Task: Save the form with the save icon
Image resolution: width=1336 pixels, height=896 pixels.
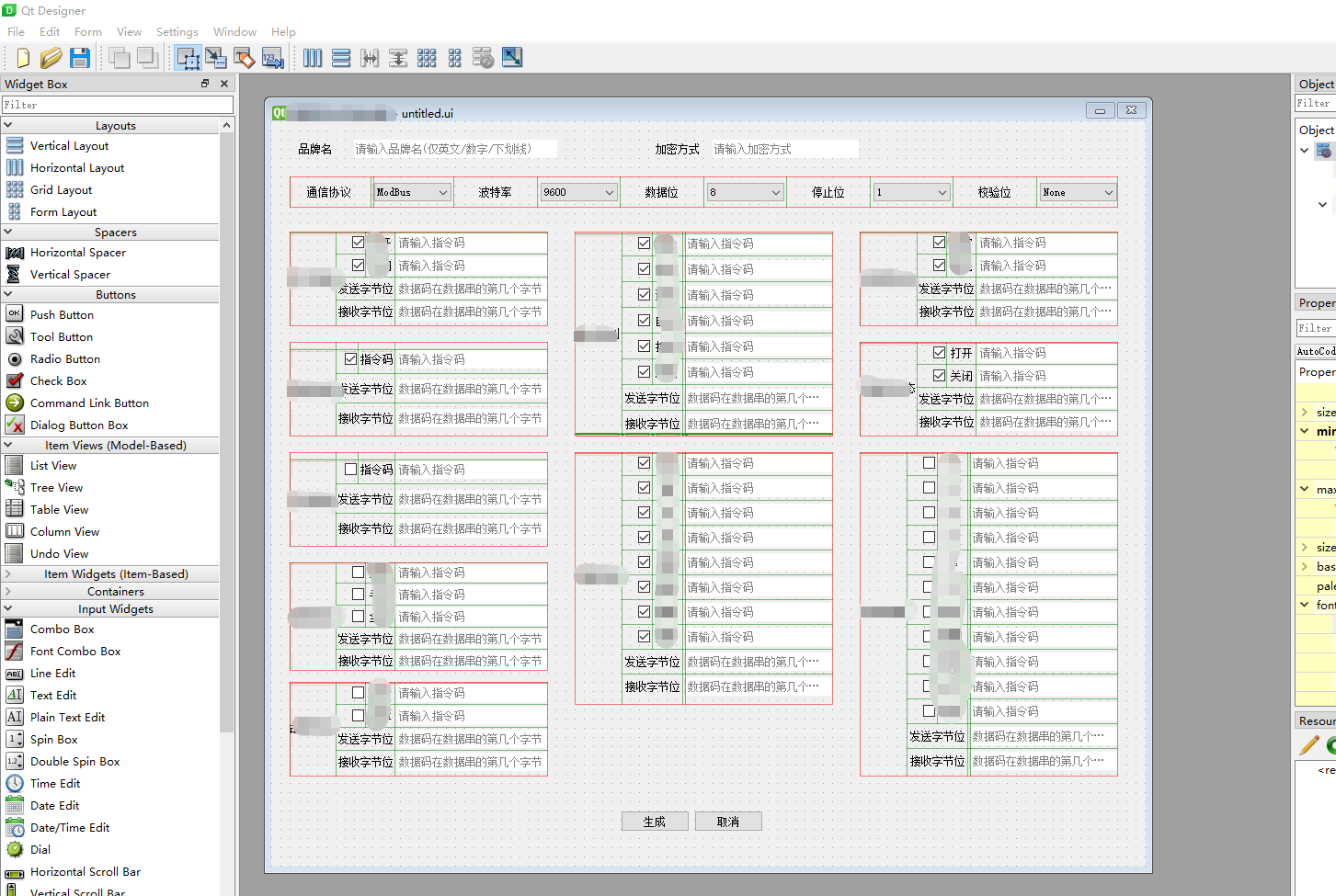Action: click(81, 57)
